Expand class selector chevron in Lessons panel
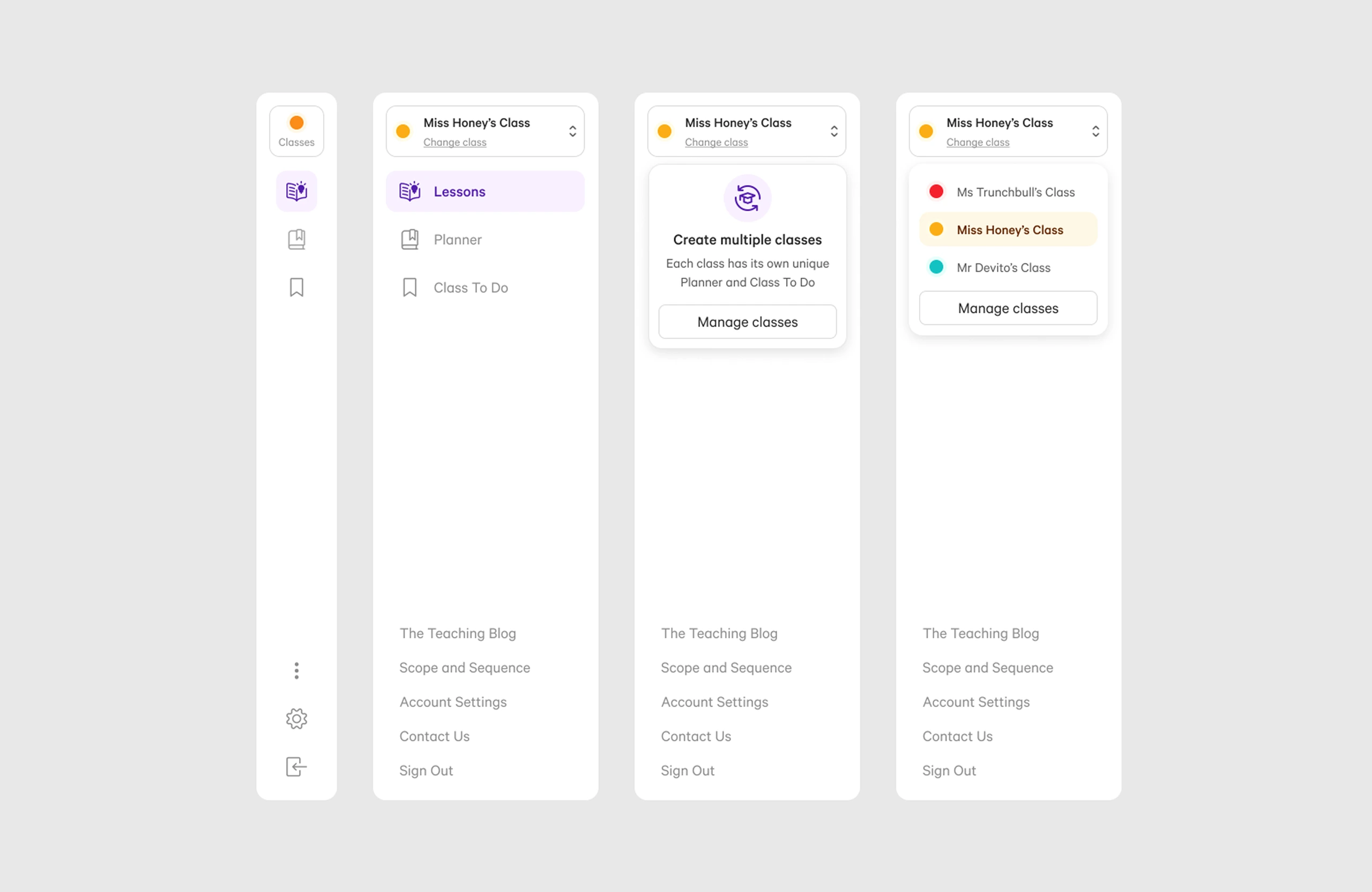Image resolution: width=1372 pixels, height=892 pixels. (x=572, y=131)
